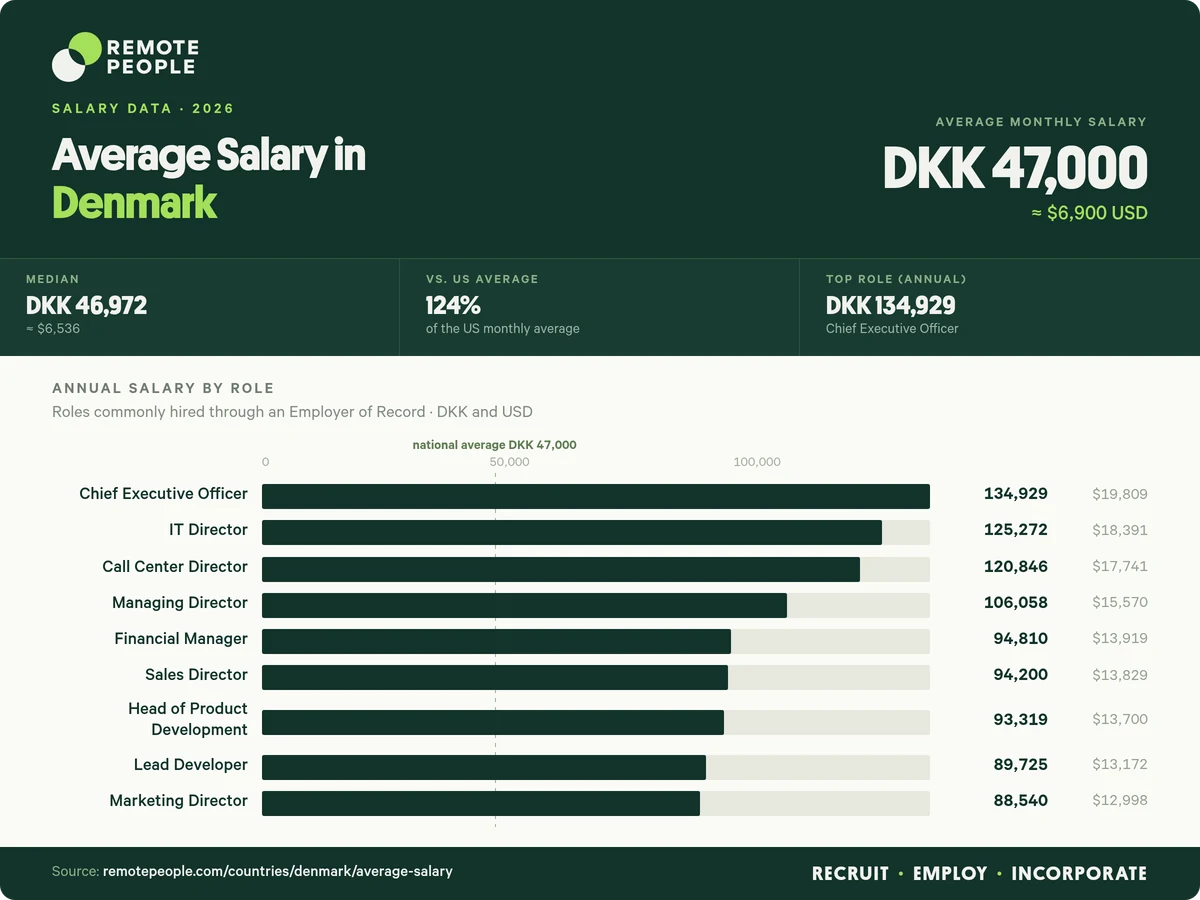Click the '94,200' salary value
This screenshot has width=1200, height=900.
pos(1020,674)
